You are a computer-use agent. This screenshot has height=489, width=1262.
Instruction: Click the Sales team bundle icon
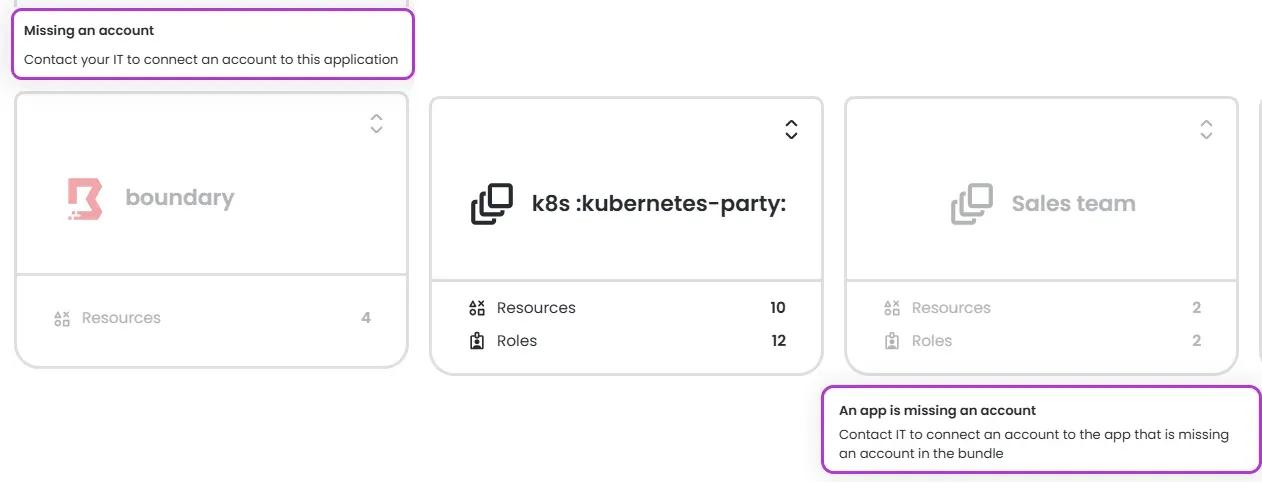coord(971,204)
